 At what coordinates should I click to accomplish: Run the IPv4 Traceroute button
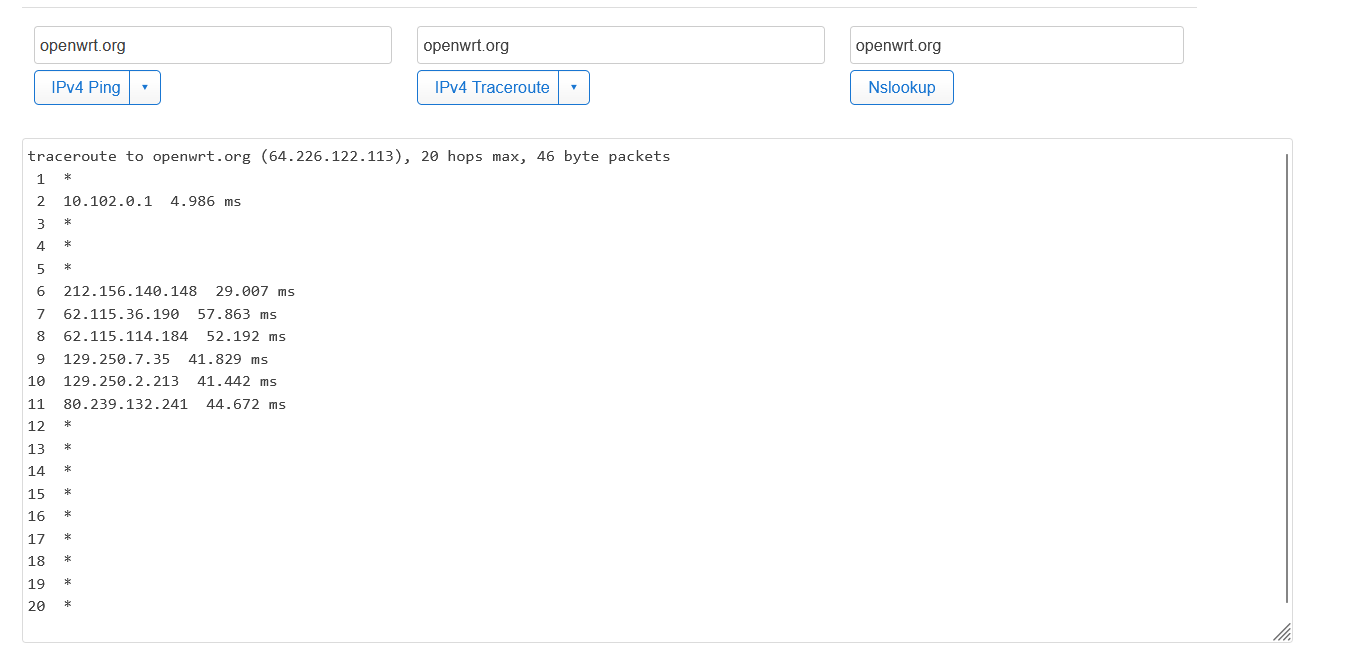[x=488, y=87]
